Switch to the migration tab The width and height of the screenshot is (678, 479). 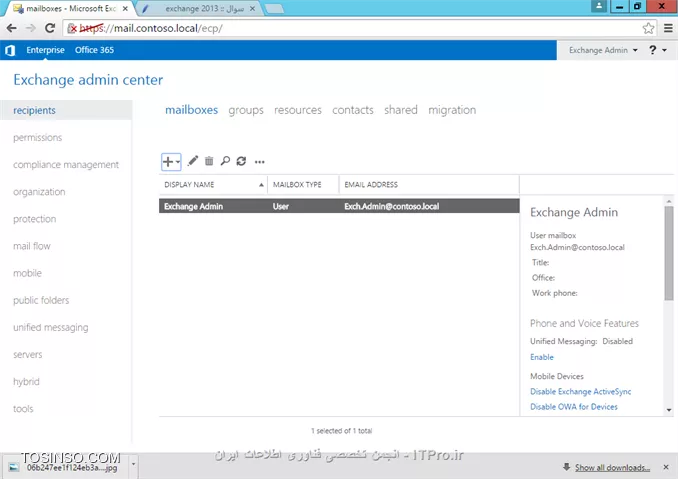(x=452, y=110)
